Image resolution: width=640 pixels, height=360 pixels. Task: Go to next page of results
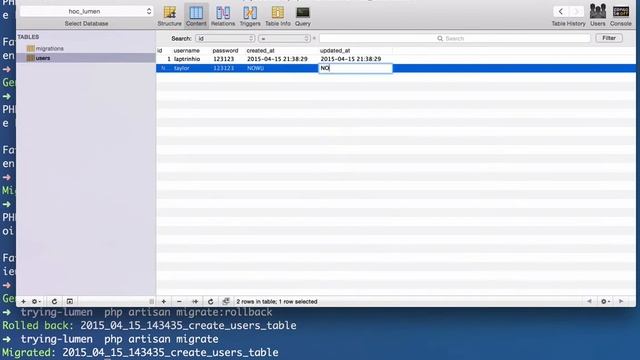click(621, 302)
